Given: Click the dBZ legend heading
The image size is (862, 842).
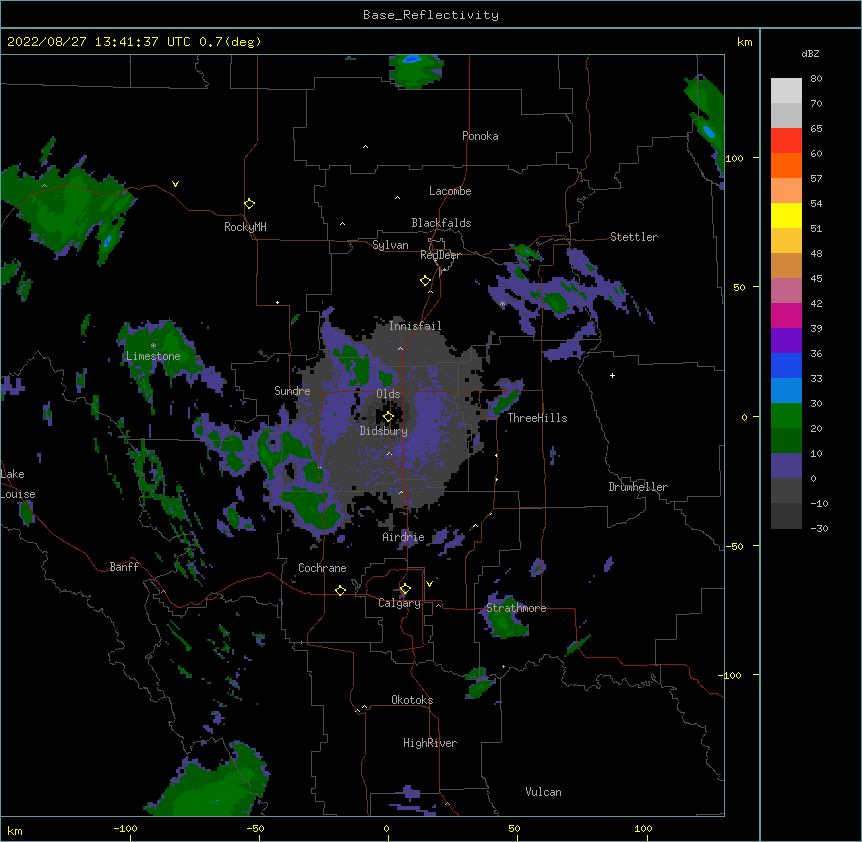Looking at the screenshot, I should point(810,54).
